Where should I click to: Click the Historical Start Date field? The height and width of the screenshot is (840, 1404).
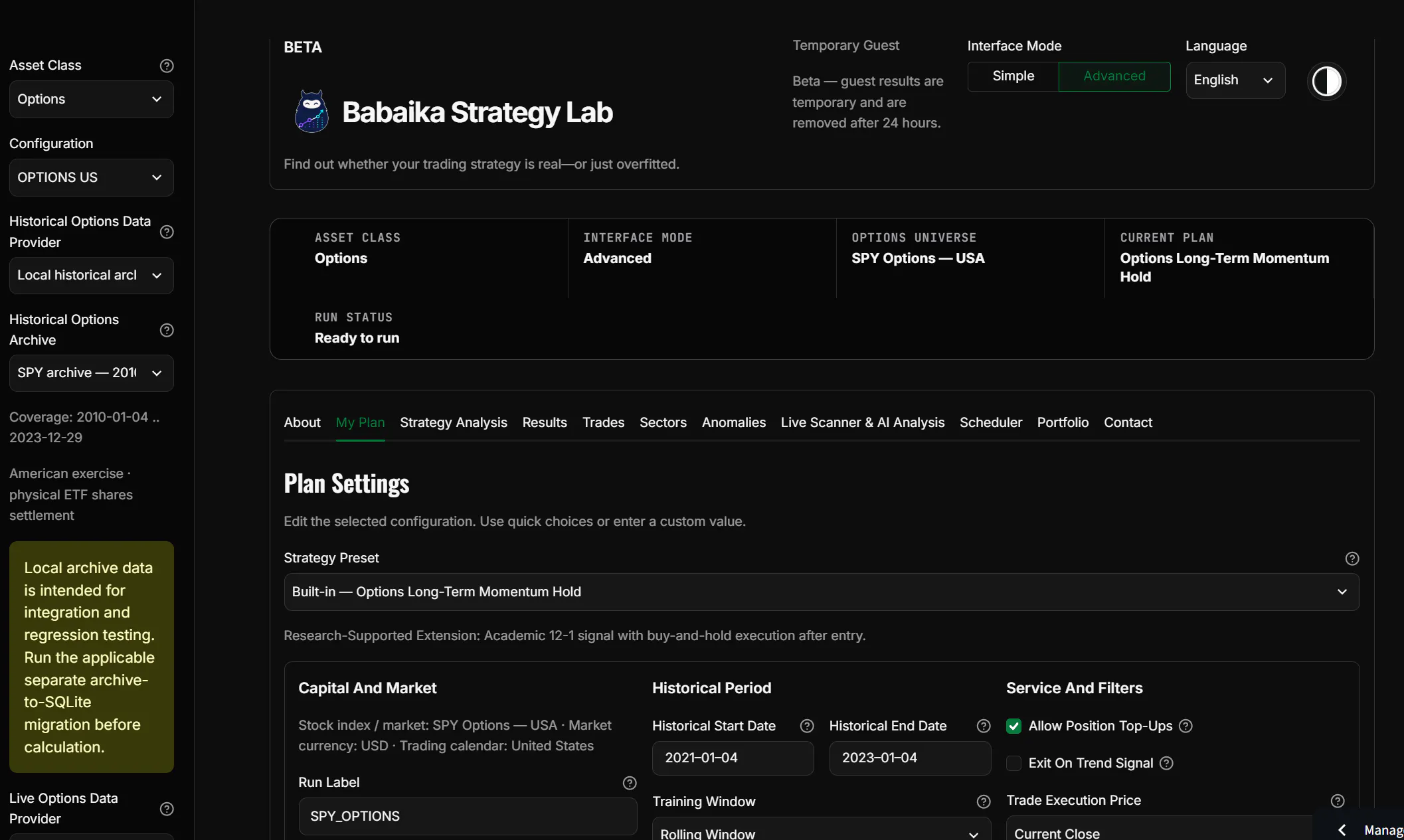(733, 758)
